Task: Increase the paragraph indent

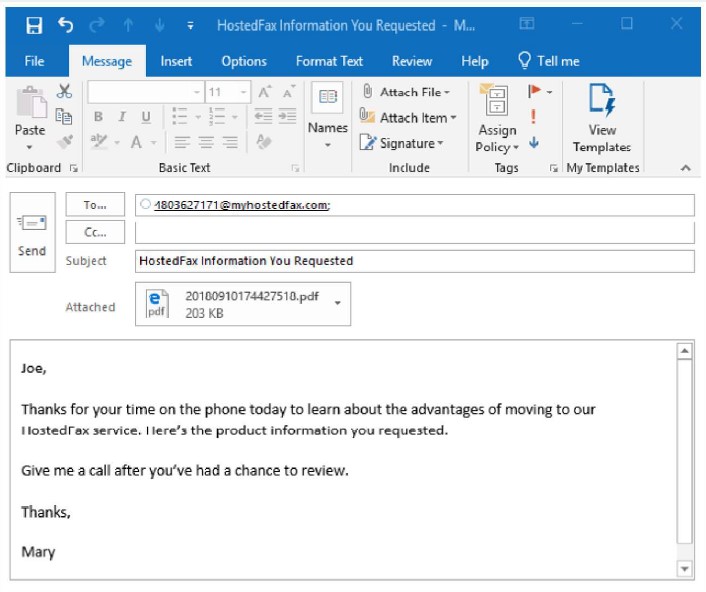Action: click(x=287, y=117)
